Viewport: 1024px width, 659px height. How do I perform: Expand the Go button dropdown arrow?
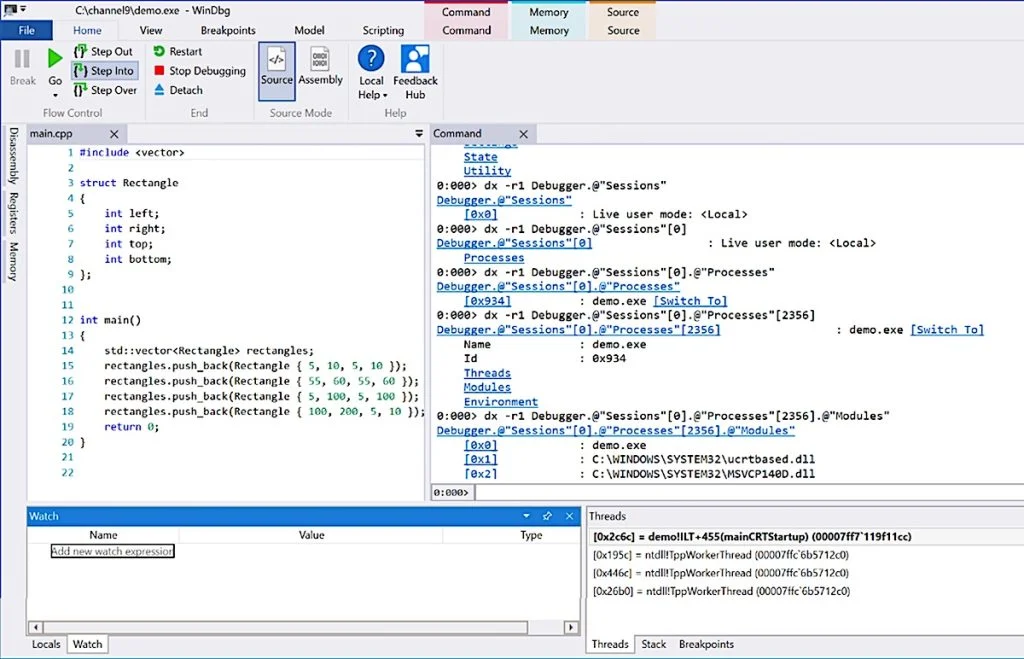coord(55,95)
